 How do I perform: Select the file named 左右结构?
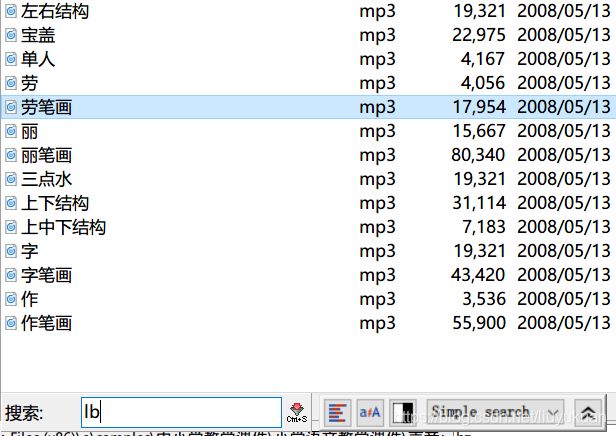click(55, 11)
